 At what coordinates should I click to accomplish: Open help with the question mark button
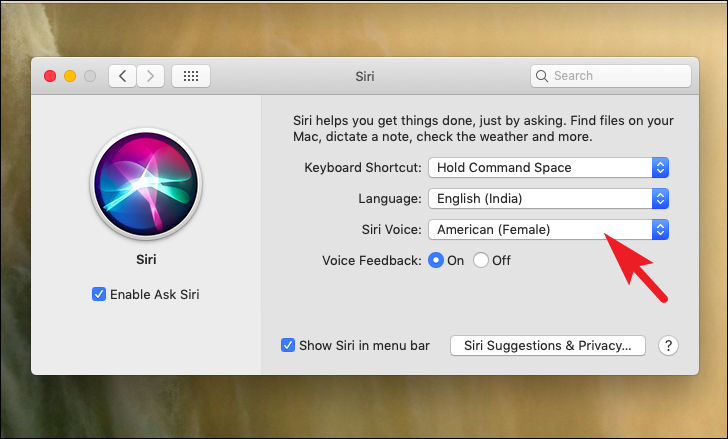[x=668, y=346]
